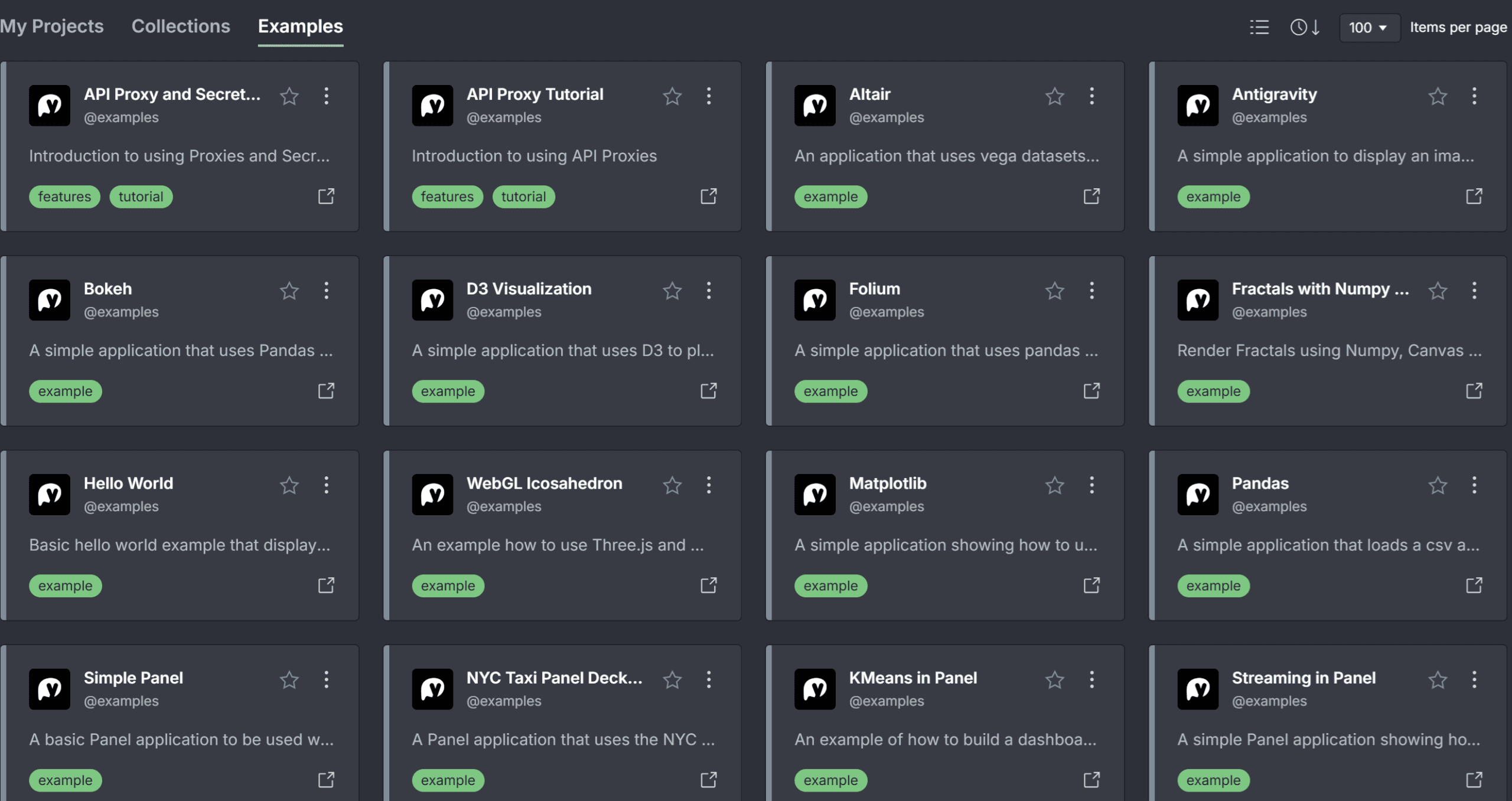Screen dimensions: 1512x801
Task: Open Fractals with Numpy options menu
Action: pos(1474,290)
